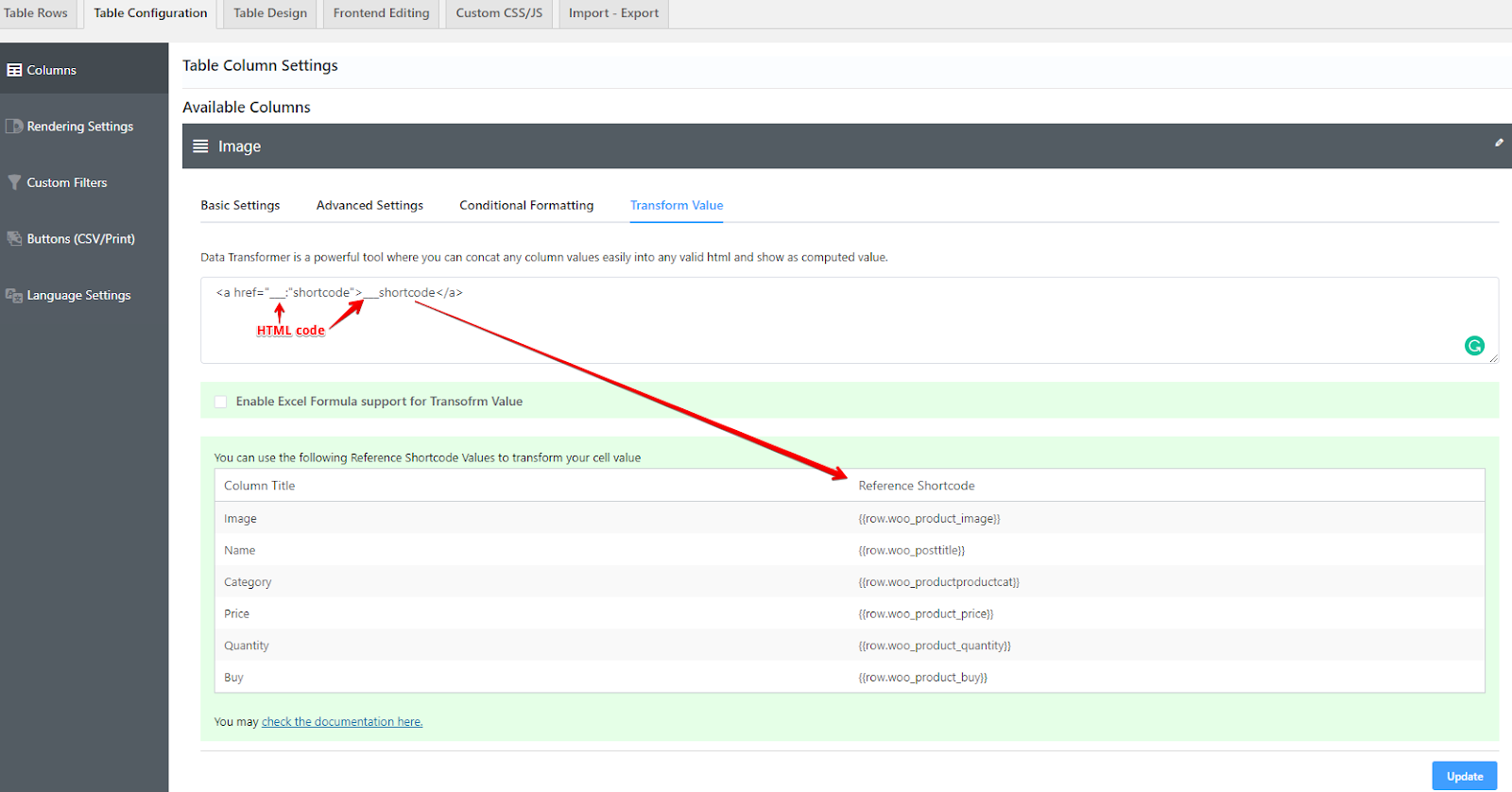Image resolution: width=1512 pixels, height=792 pixels.
Task: Click the Category column title cell
Action: click(x=248, y=582)
